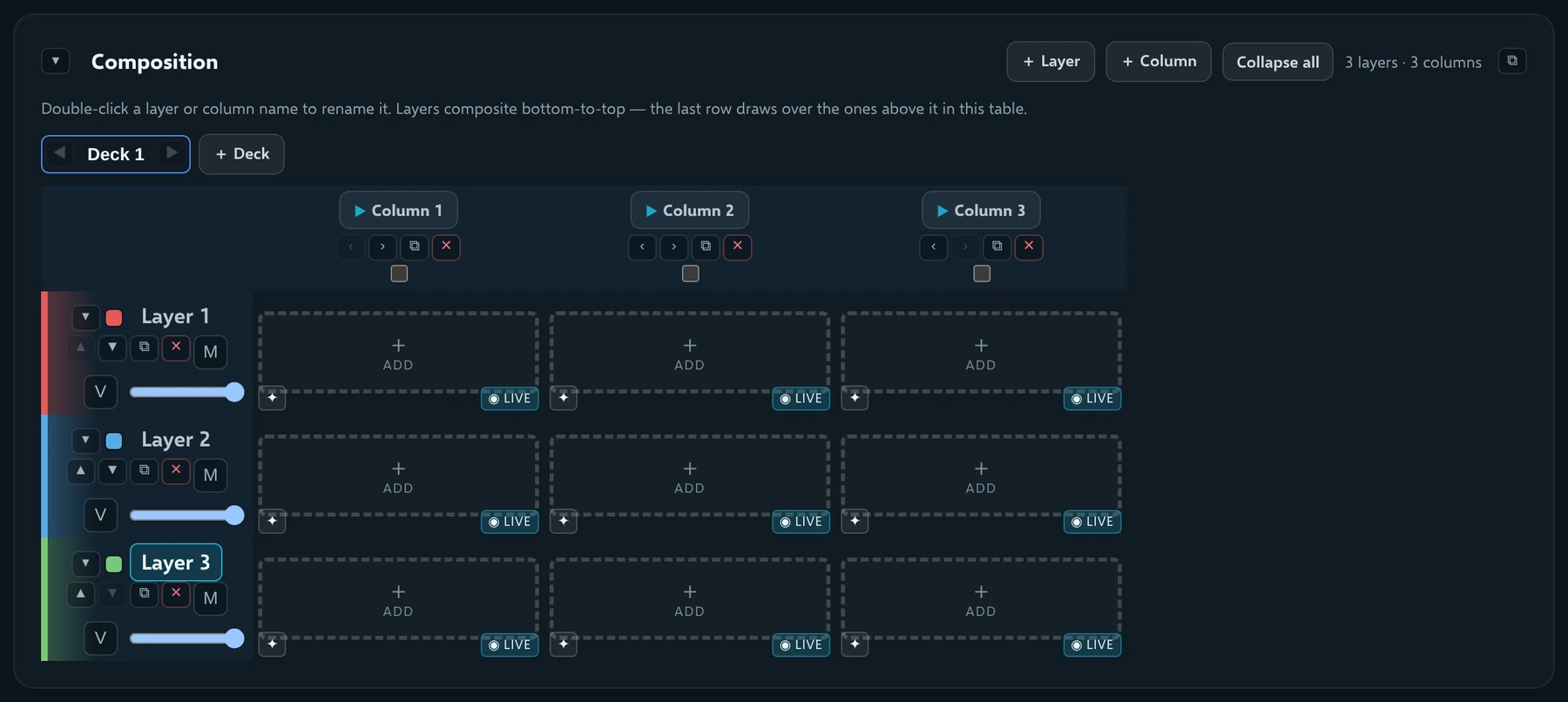
Task: Move Column 3 left with the chevron
Action: pos(934,246)
